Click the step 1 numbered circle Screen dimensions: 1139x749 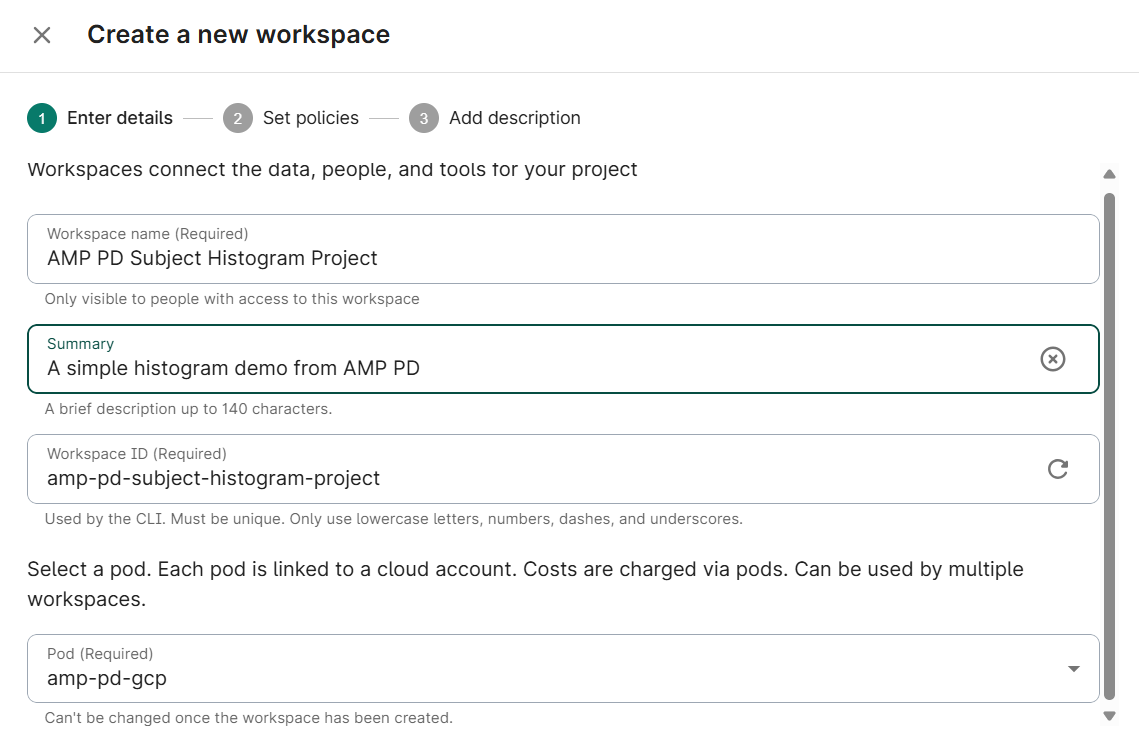tap(41, 118)
